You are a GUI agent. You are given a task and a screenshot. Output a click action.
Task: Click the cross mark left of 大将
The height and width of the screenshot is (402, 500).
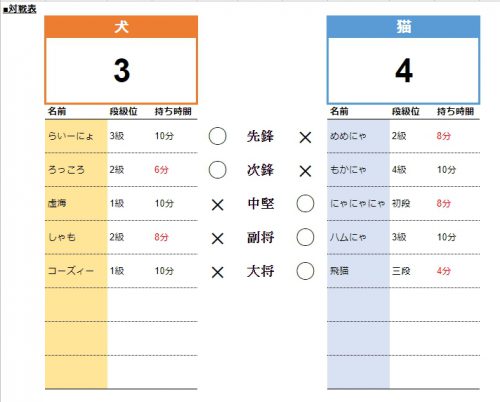click(x=218, y=273)
